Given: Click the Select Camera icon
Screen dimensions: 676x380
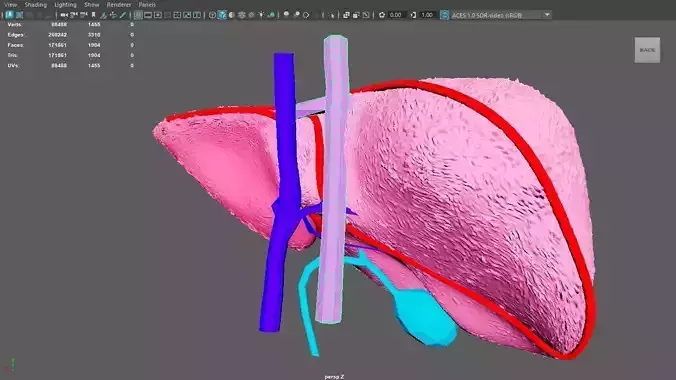Looking at the screenshot, I should pyautogui.click(x=64, y=15).
